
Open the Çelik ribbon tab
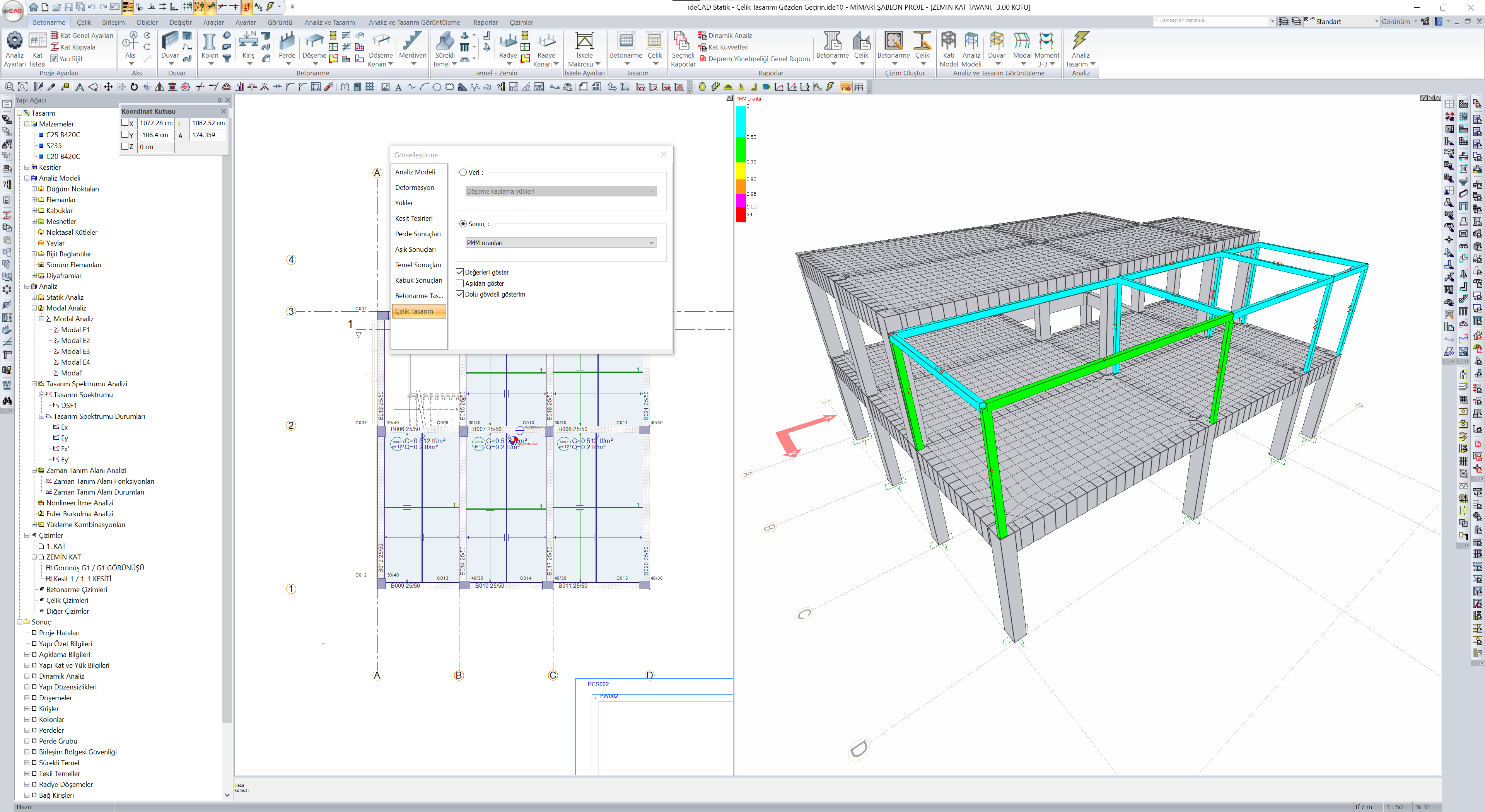click(x=84, y=22)
